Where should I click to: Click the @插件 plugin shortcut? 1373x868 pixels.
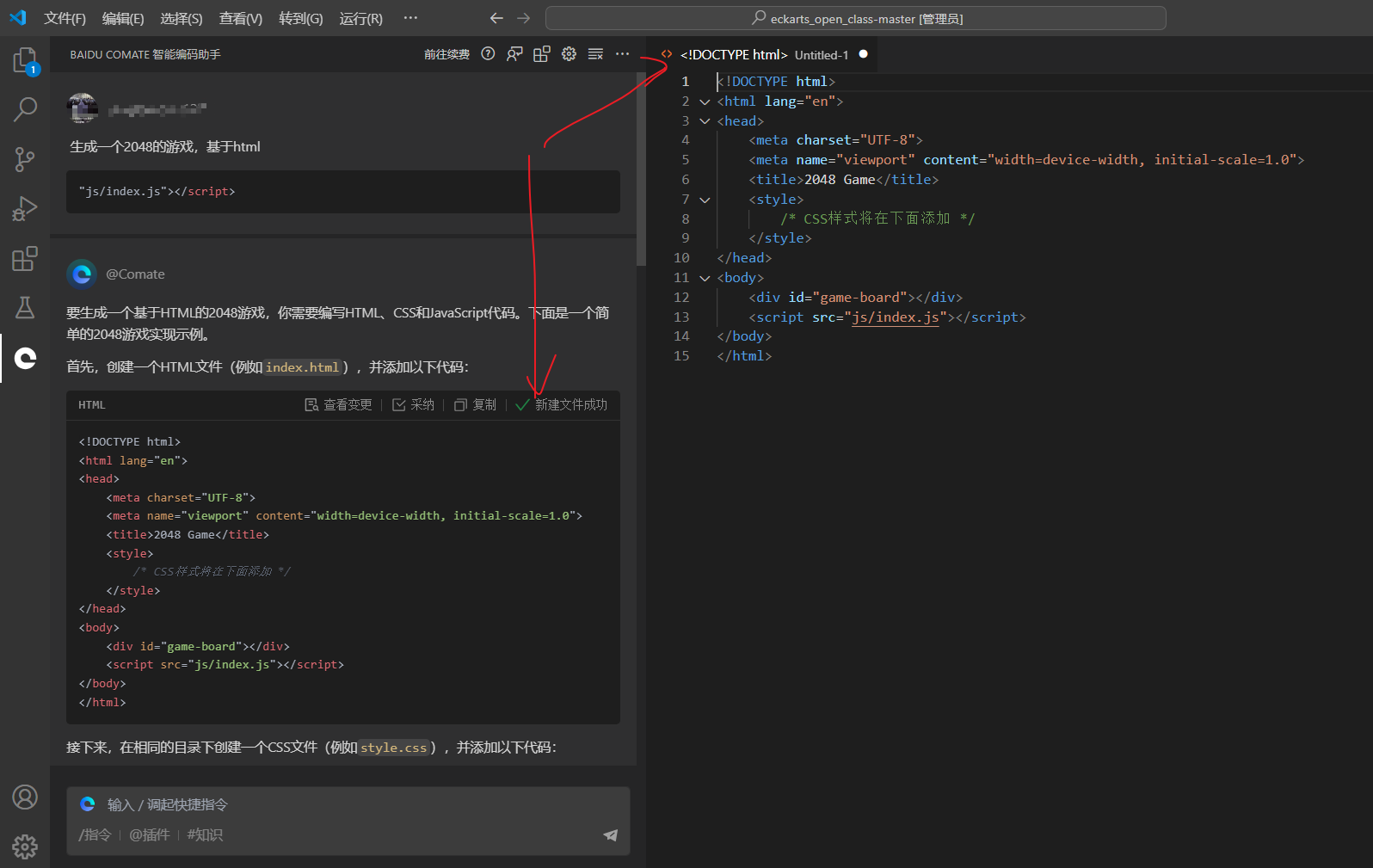click(150, 835)
